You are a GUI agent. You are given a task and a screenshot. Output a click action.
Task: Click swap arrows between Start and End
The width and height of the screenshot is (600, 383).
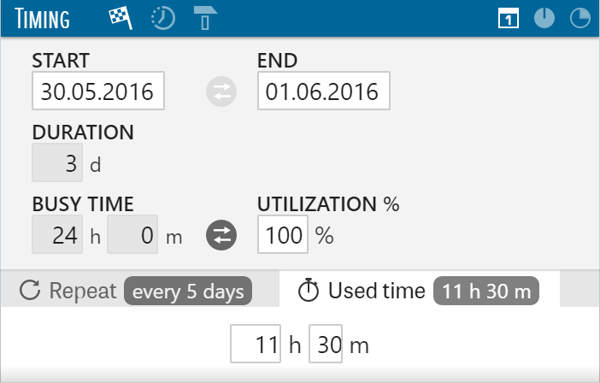pos(221,91)
